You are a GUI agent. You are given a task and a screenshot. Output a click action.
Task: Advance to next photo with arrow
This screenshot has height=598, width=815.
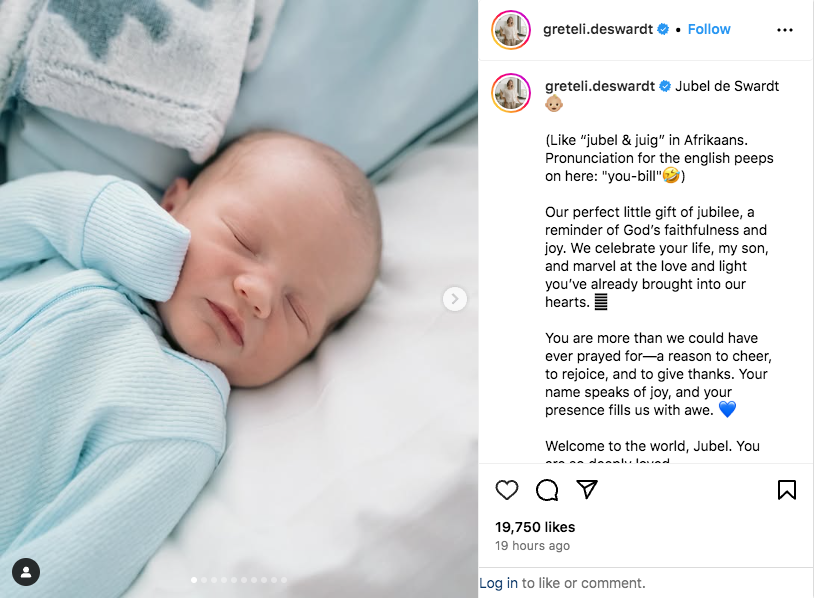point(455,299)
